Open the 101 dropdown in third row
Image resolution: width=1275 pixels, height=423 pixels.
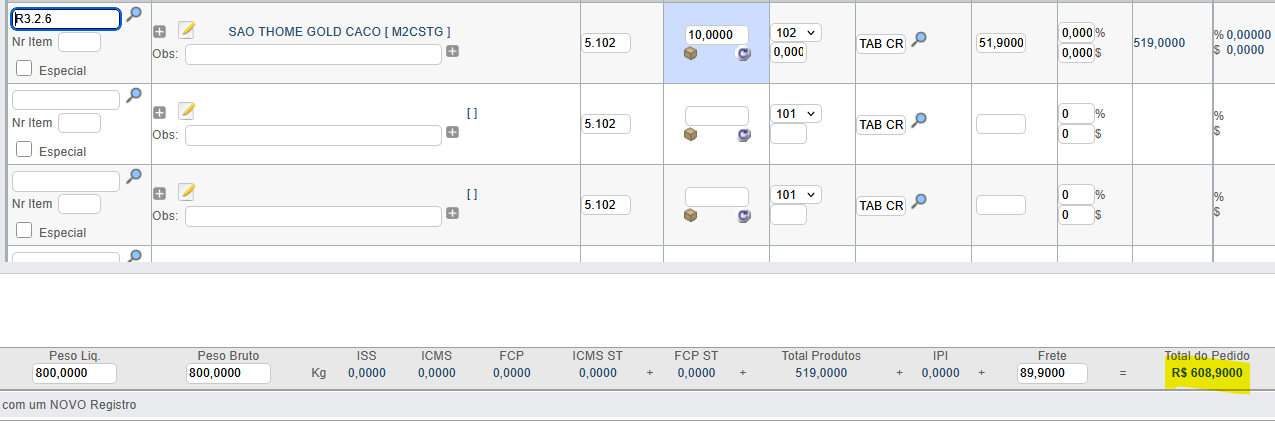point(795,194)
